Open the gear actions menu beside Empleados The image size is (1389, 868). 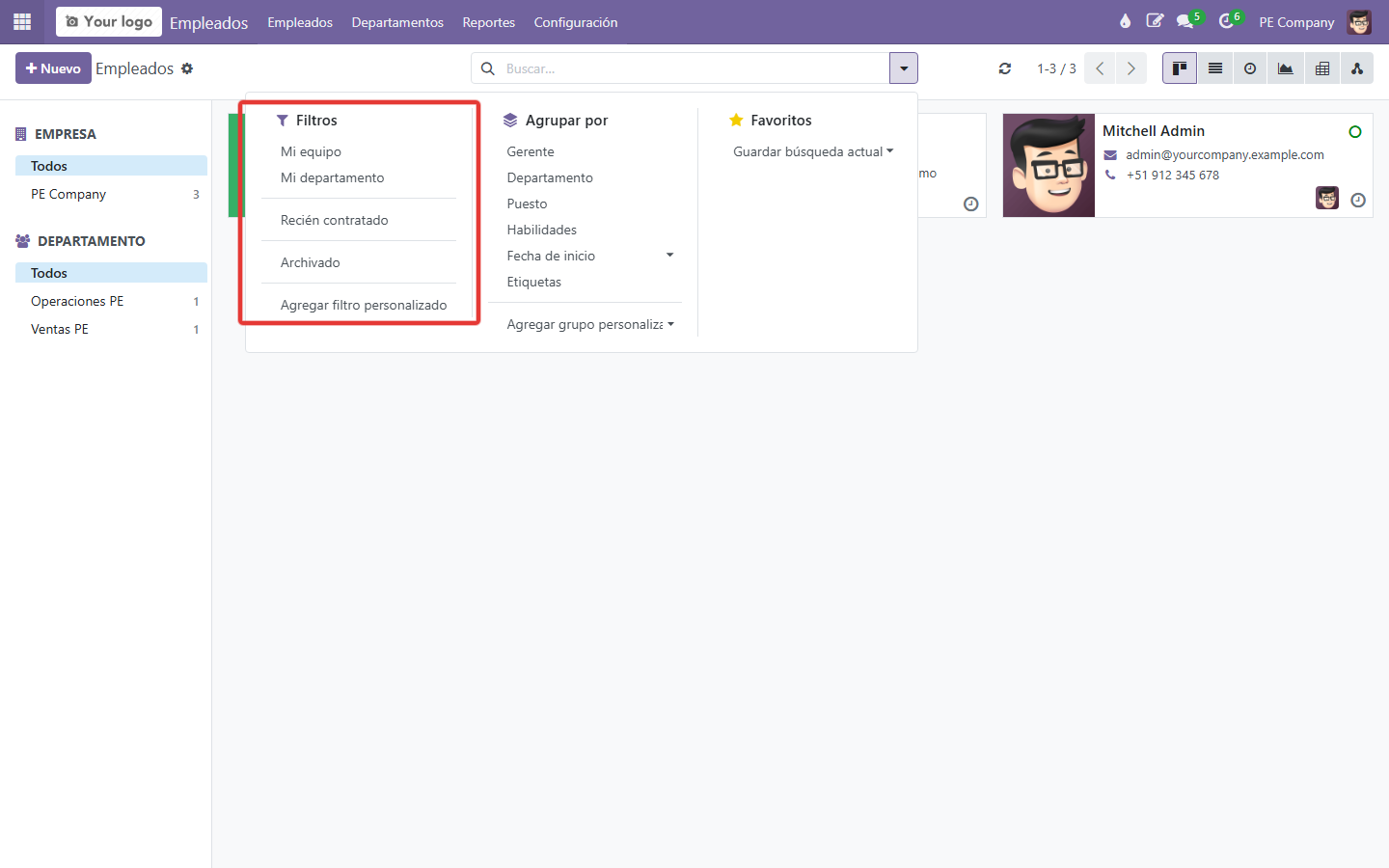click(187, 68)
